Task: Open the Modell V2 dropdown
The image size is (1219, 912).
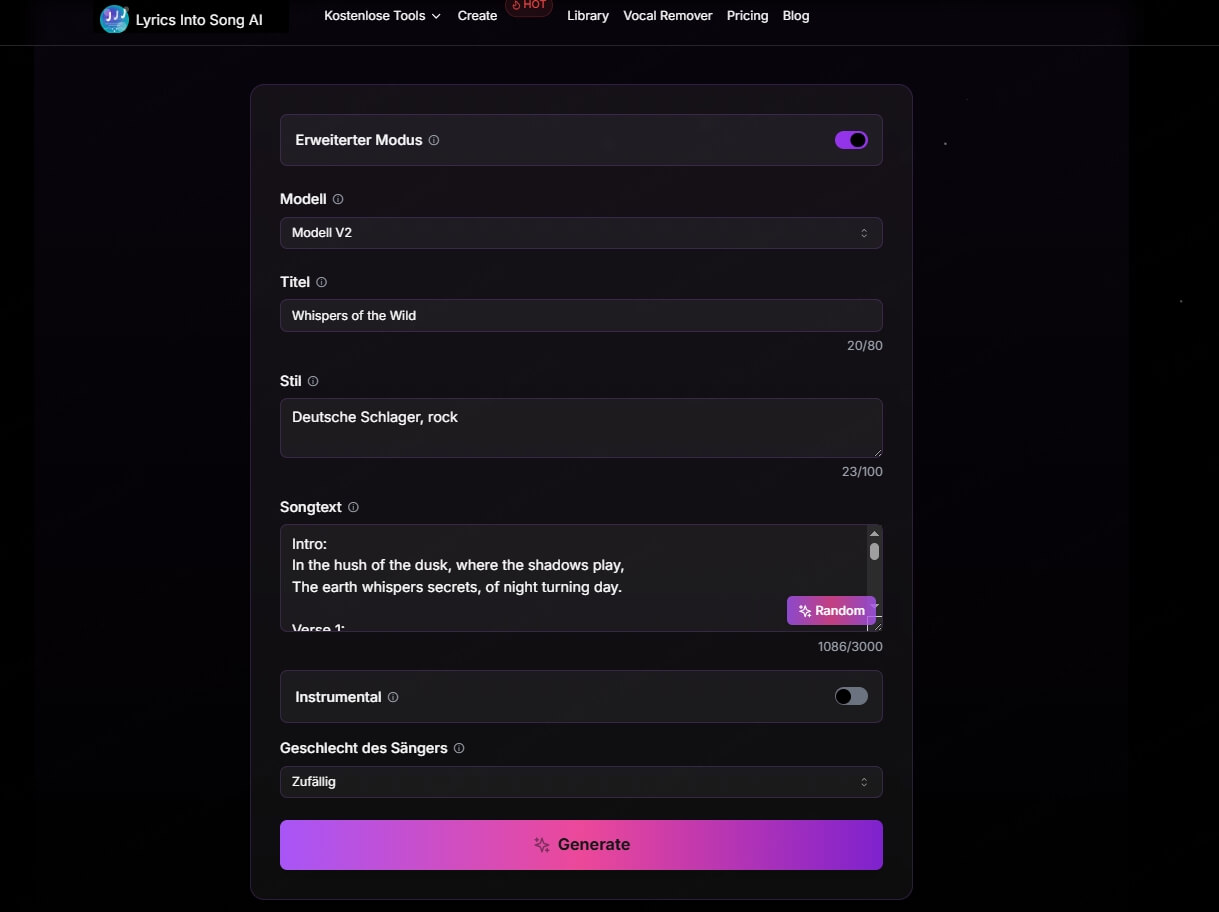Action: point(580,233)
